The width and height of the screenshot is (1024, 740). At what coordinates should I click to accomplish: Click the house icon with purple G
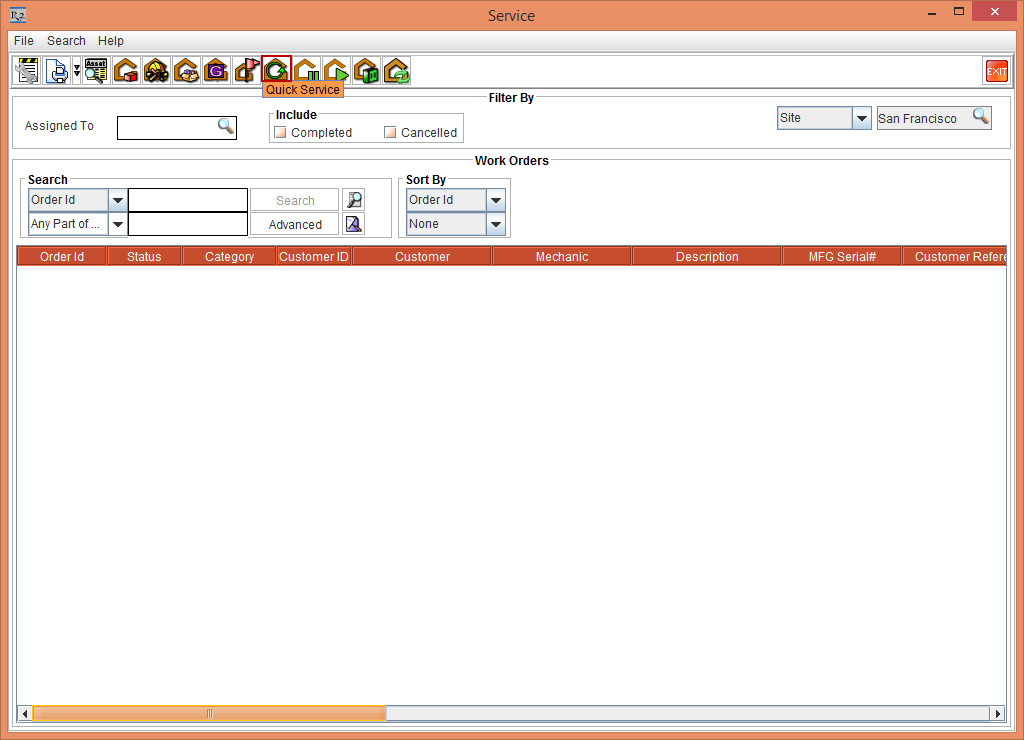(x=216, y=71)
